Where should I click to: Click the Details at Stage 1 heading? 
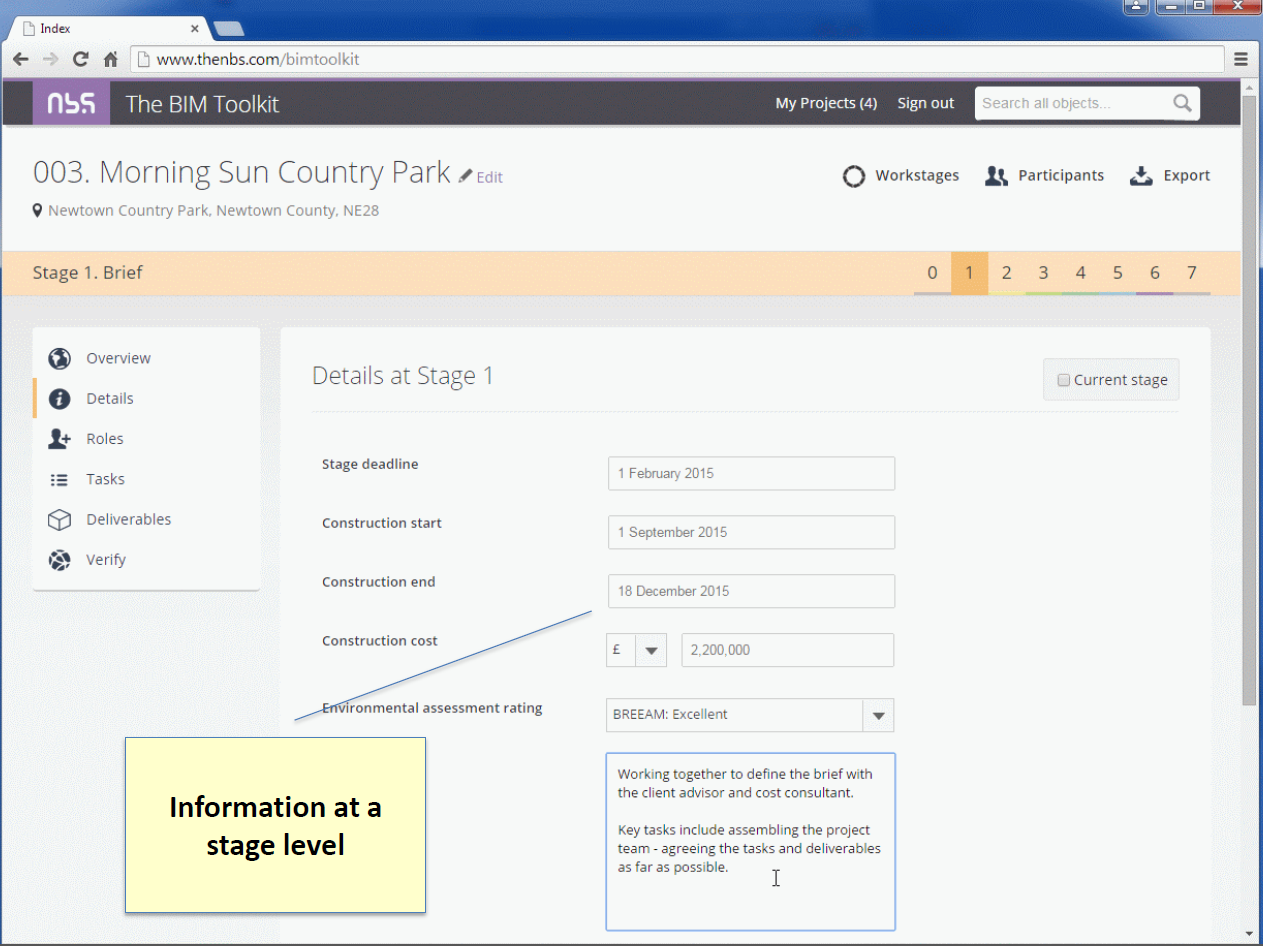click(403, 376)
